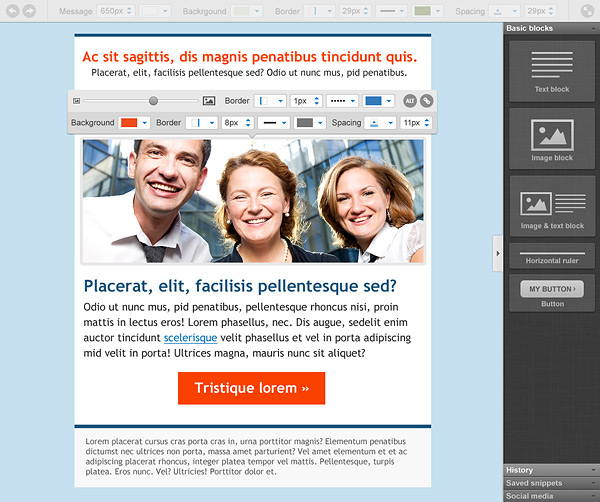Select the photo of three people
600x502 pixels.
pos(253,201)
